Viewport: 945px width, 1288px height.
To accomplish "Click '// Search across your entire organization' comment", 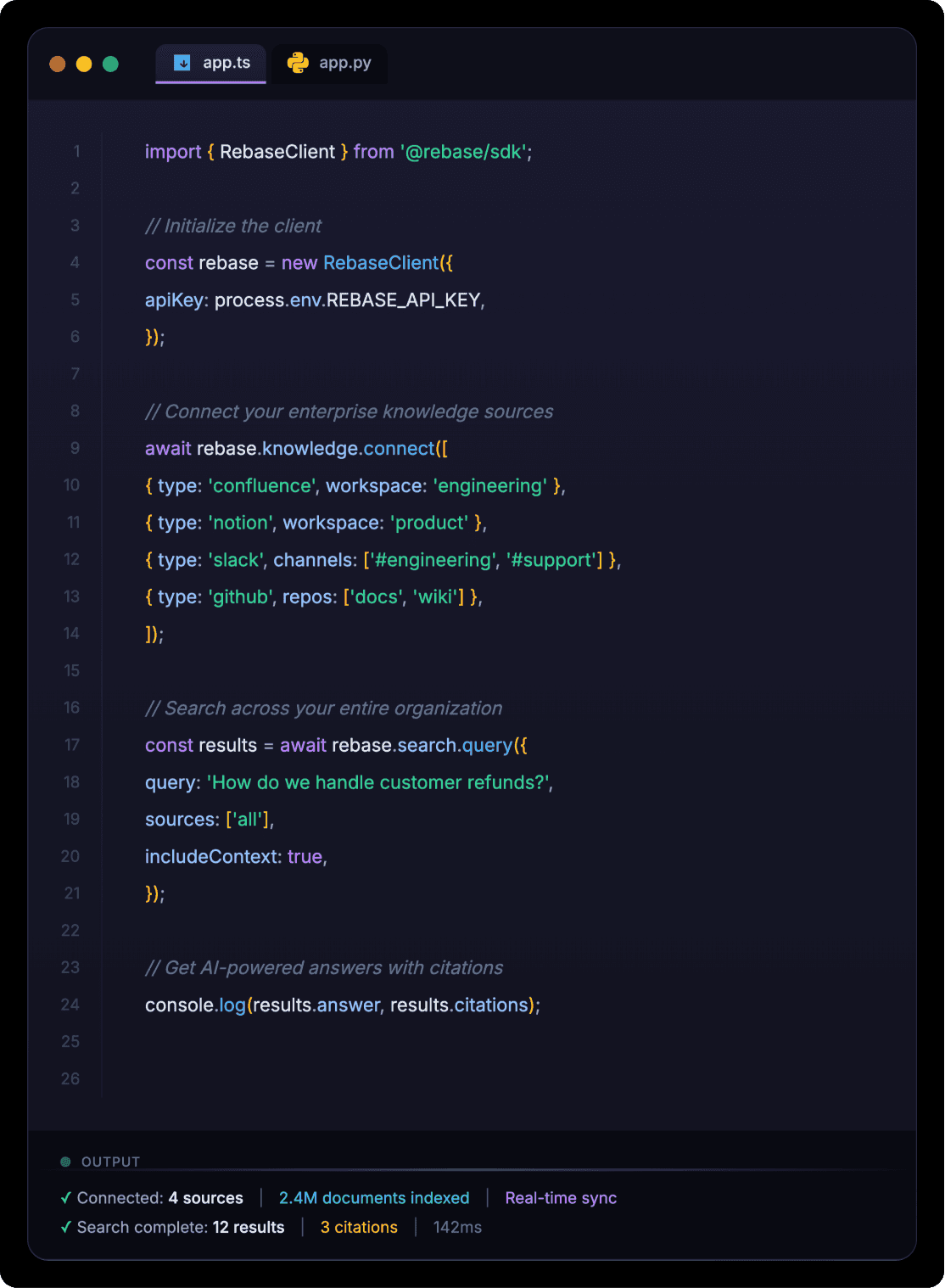I will [323, 708].
